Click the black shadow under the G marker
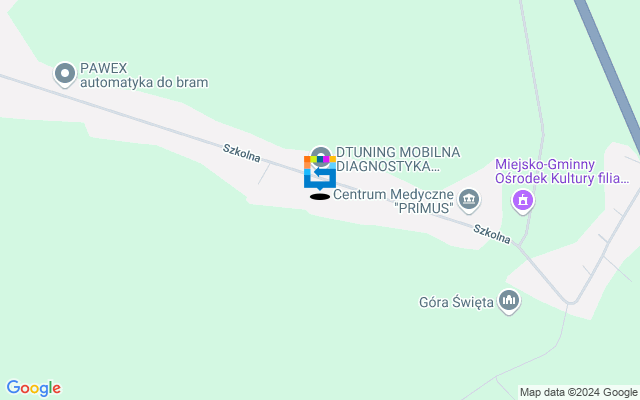The height and width of the screenshot is (400, 640). coord(320,197)
